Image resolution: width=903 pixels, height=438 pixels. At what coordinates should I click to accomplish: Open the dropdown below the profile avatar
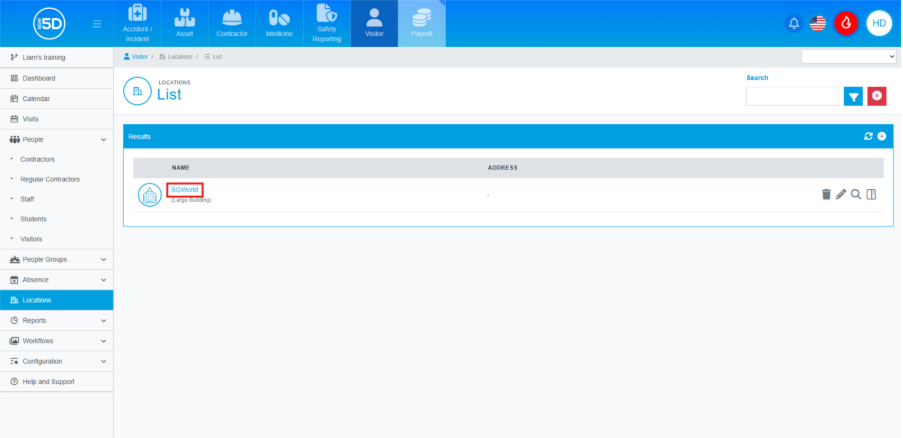849,57
